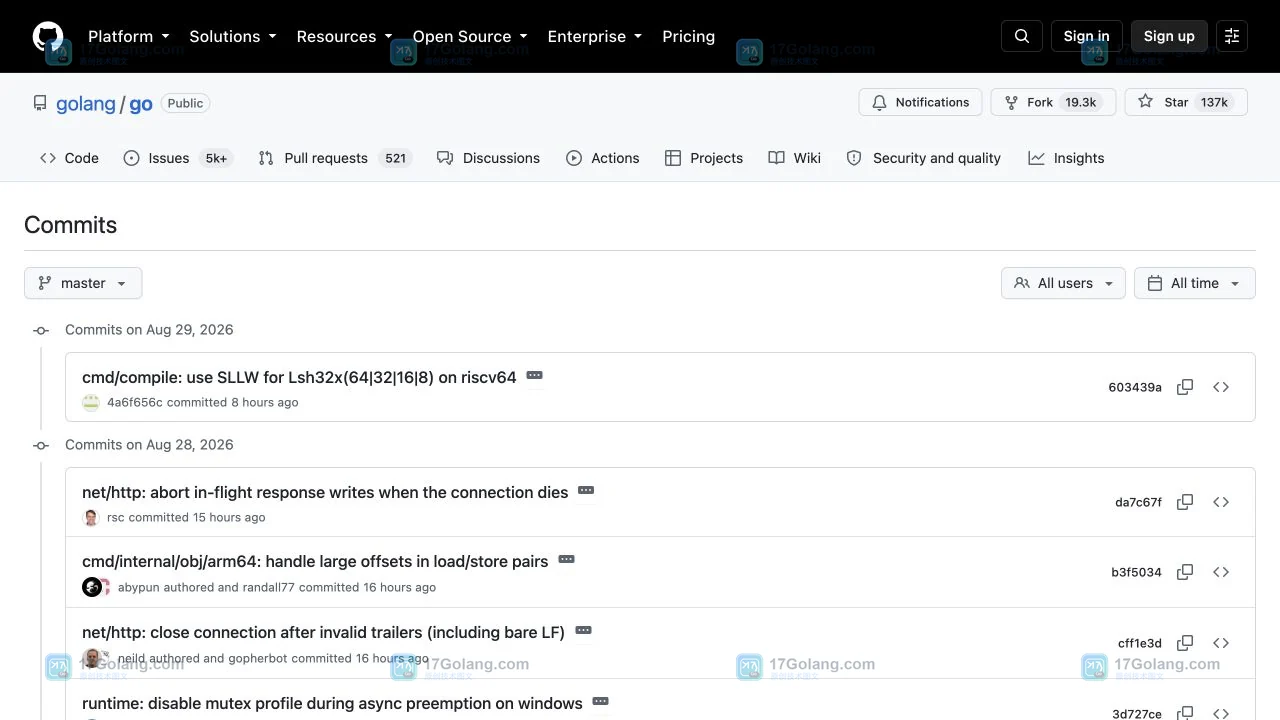Switch to the Discussions tab

(488, 158)
